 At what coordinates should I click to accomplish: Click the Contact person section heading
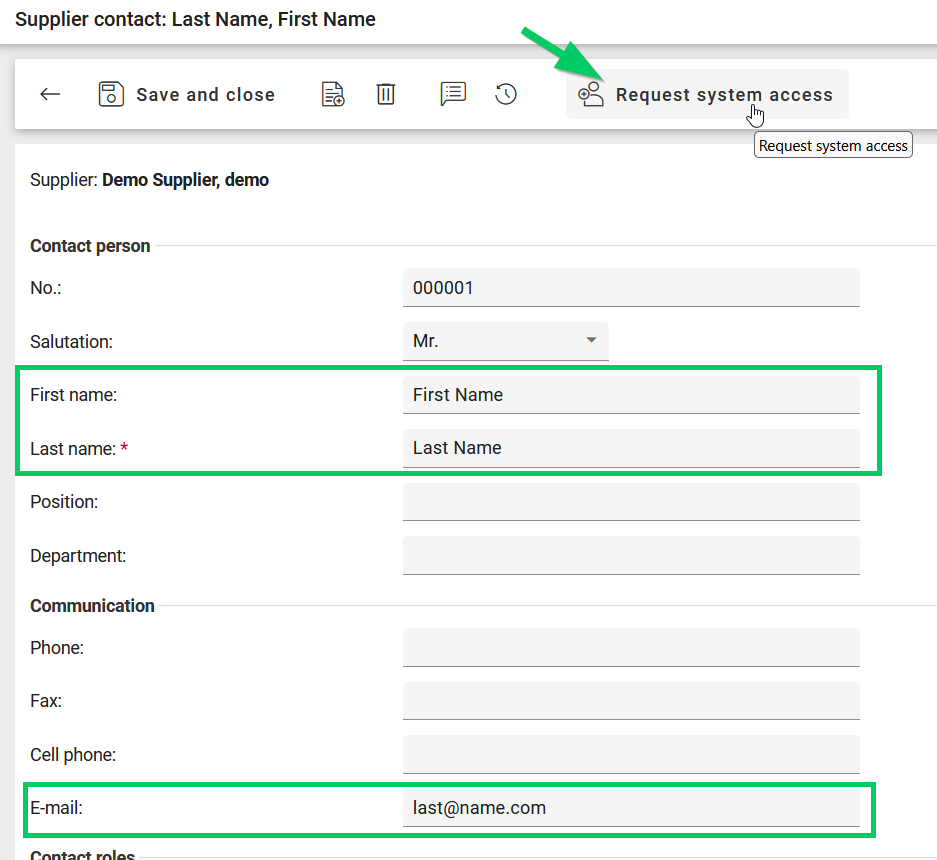(90, 246)
